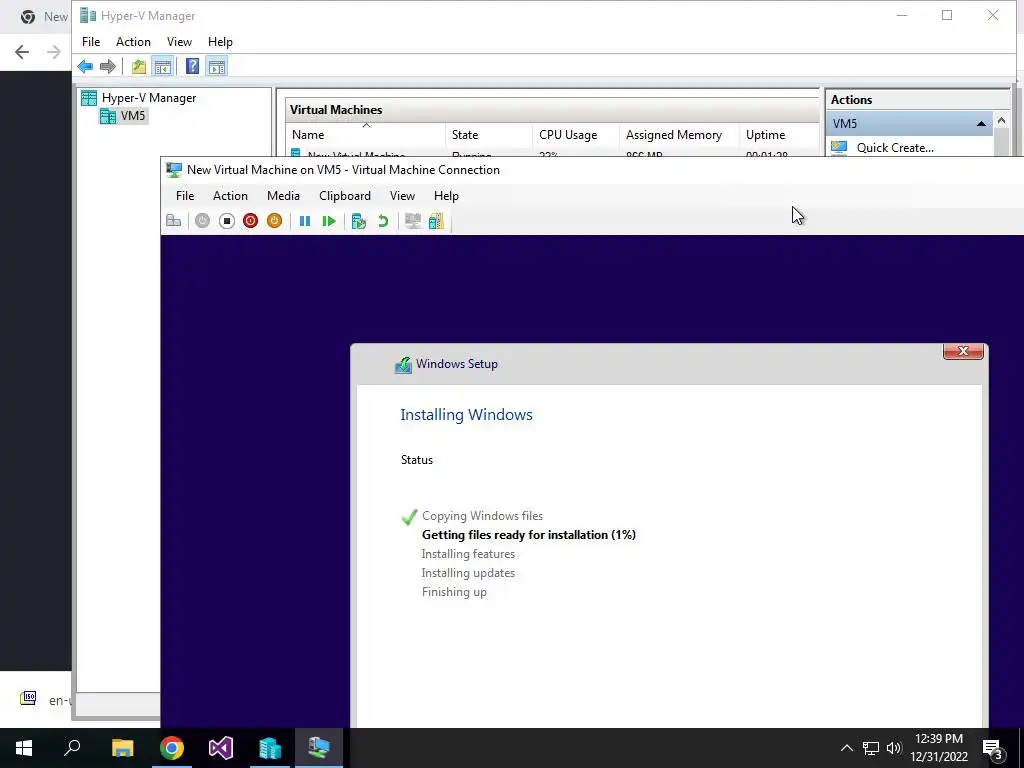This screenshot has width=1024, height=768.
Task: Click the Installing features status line
Action: 468,554
